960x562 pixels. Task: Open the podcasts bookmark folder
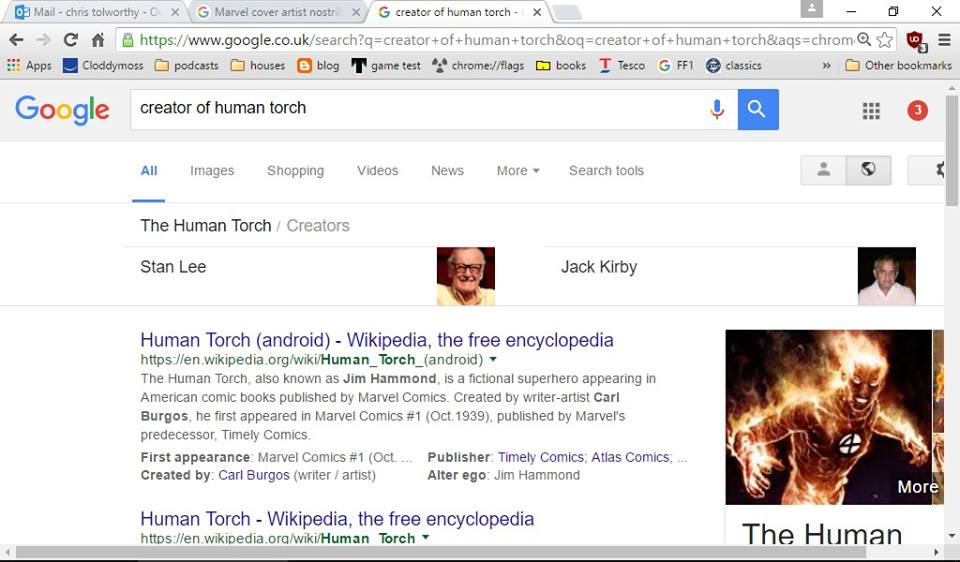pos(187,66)
